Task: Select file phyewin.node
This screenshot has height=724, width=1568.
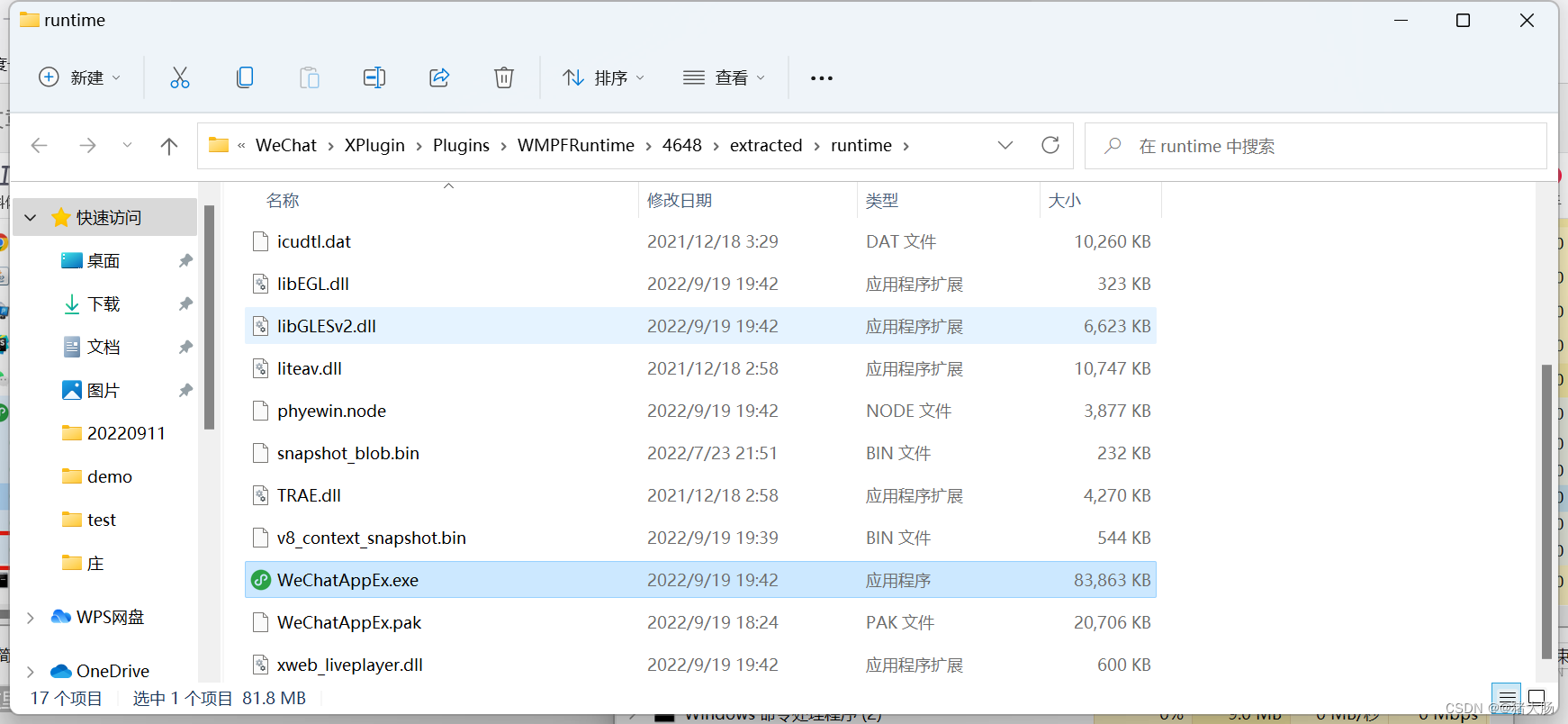Action: [700, 411]
